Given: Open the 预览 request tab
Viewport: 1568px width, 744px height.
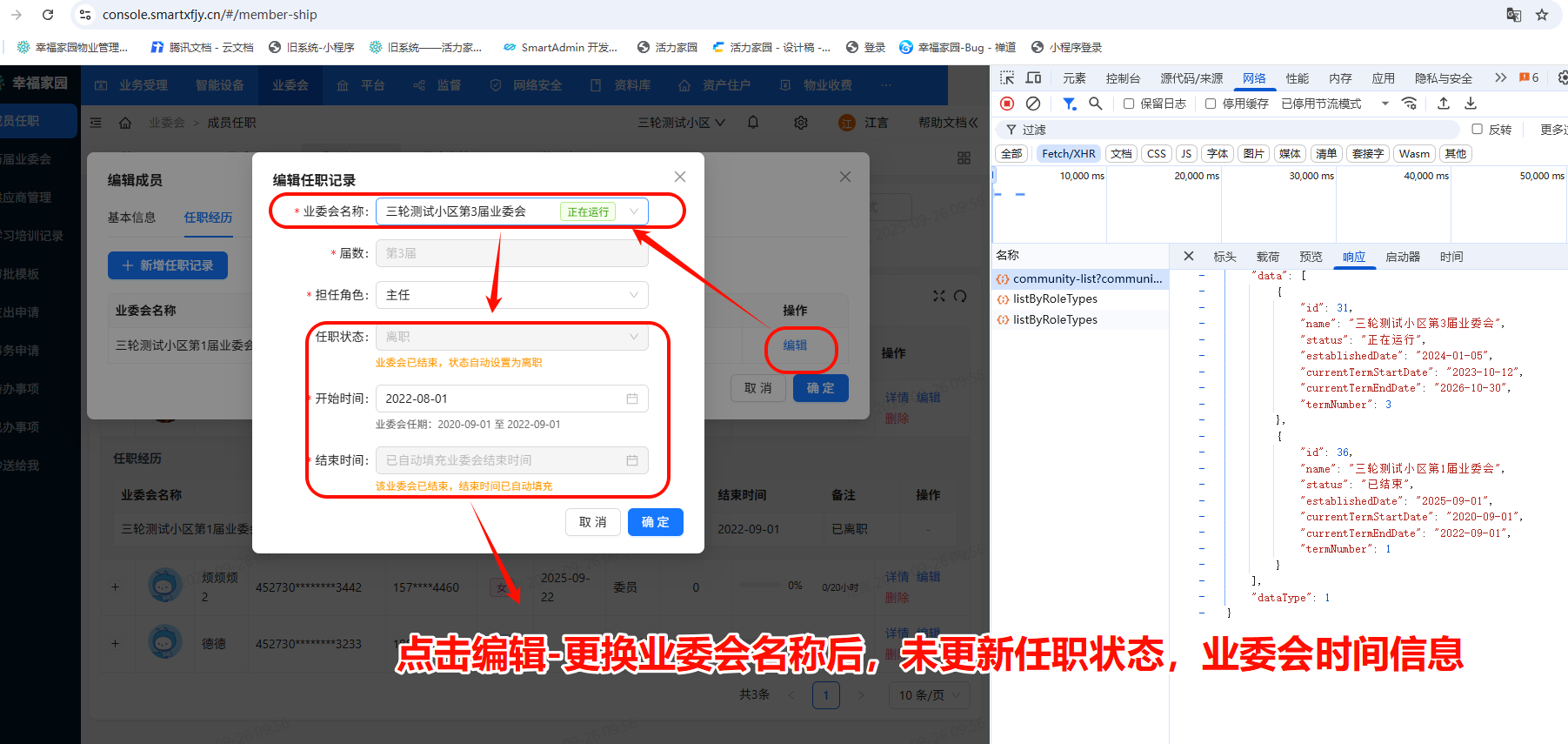Looking at the screenshot, I should pyautogui.click(x=1311, y=257).
